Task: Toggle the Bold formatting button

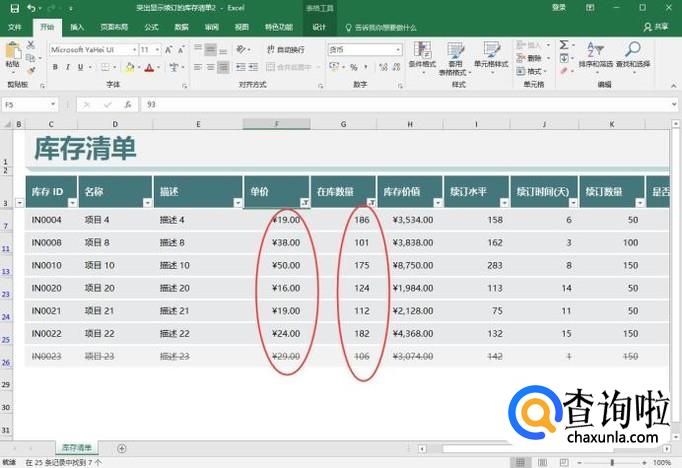Action: (x=53, y=68)
